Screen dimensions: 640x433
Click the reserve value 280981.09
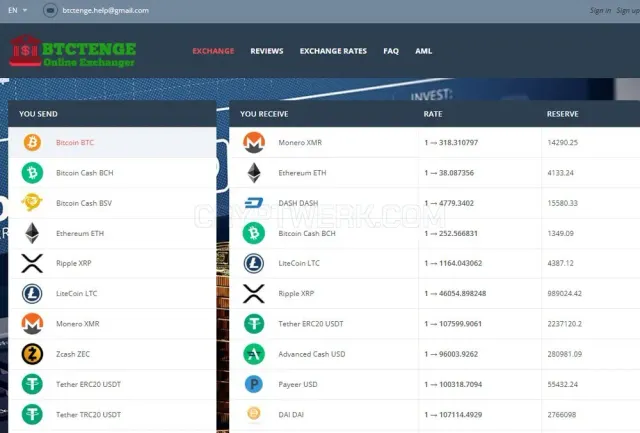[x=564, y=354]
